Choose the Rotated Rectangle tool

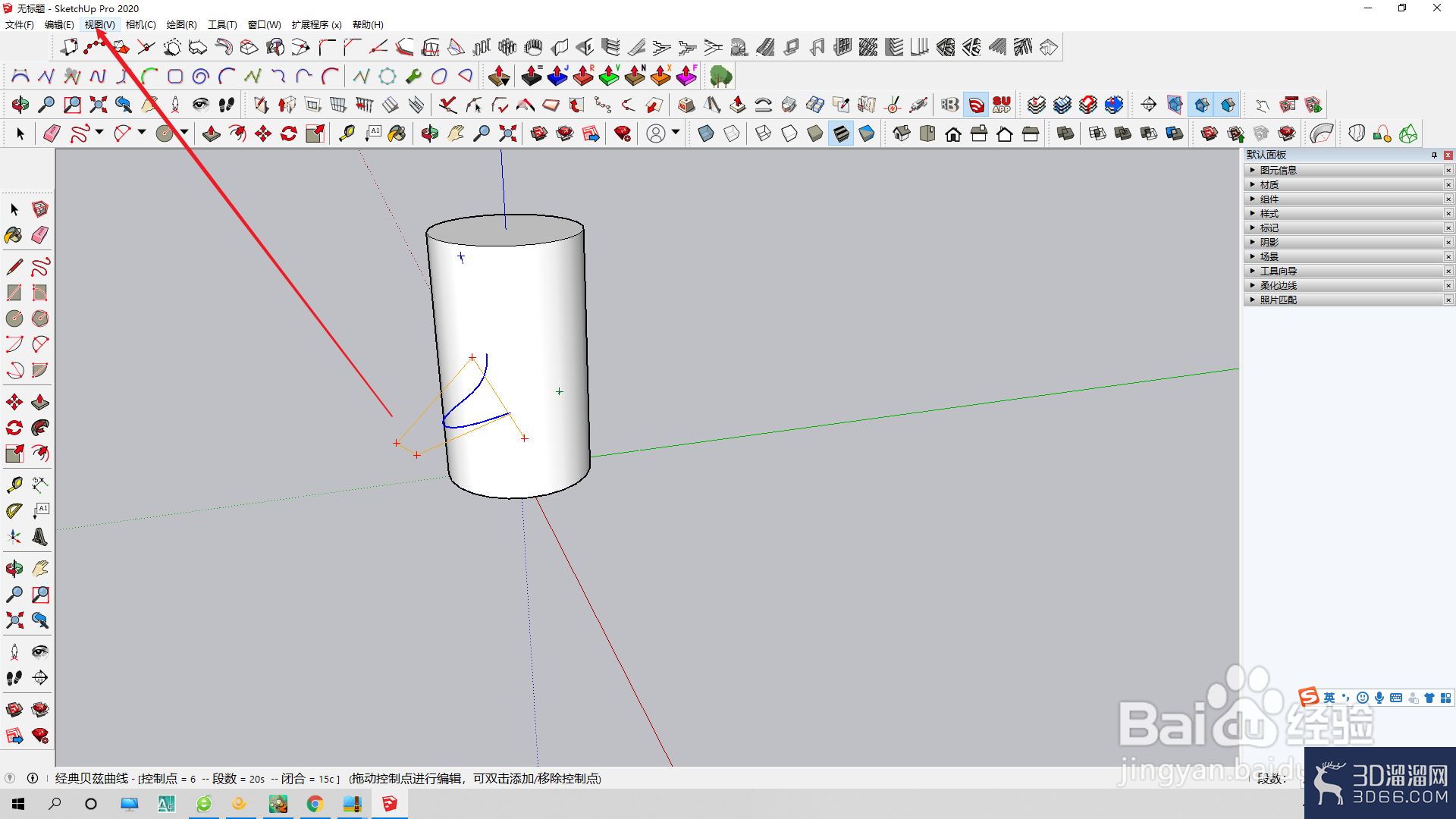point(40,293)
